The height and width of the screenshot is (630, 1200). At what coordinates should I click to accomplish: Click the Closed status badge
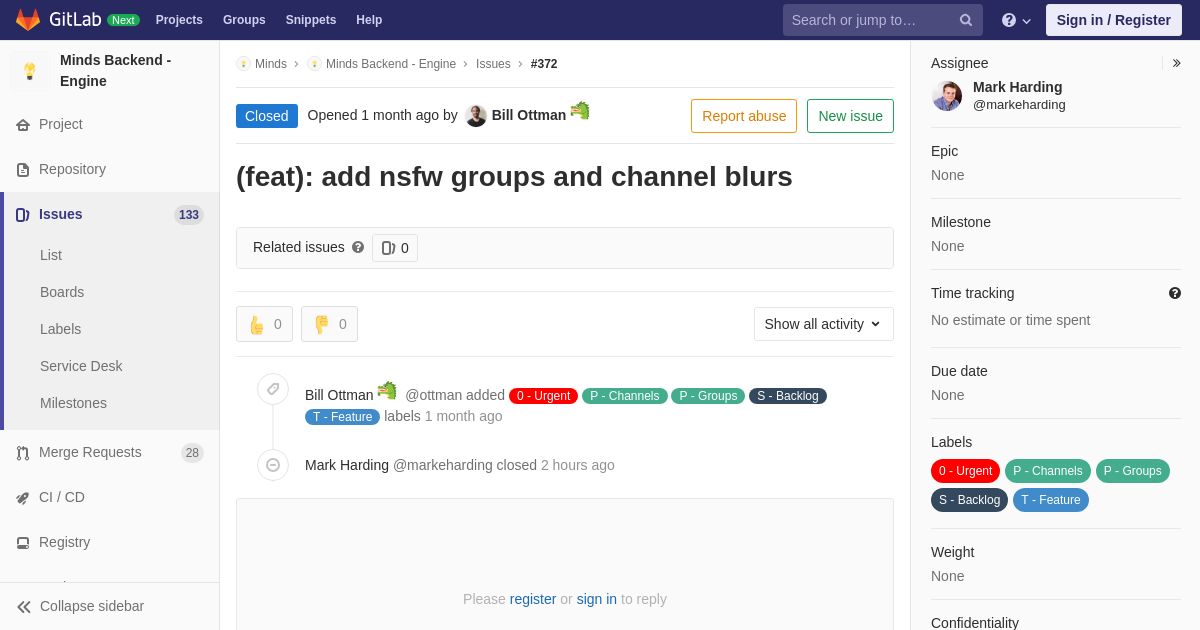pos(267,116)
